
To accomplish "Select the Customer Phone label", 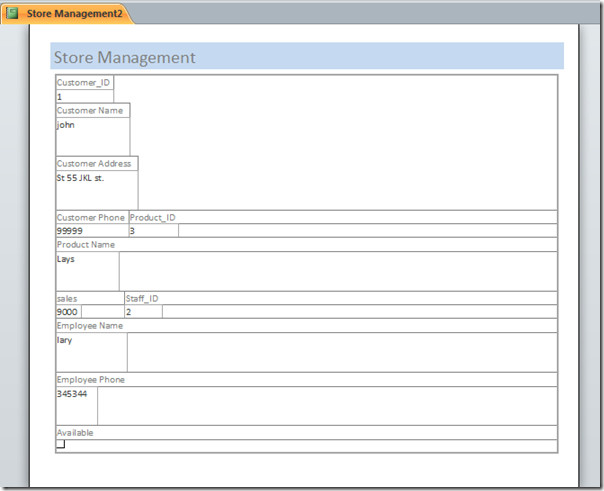I will 92,217.
